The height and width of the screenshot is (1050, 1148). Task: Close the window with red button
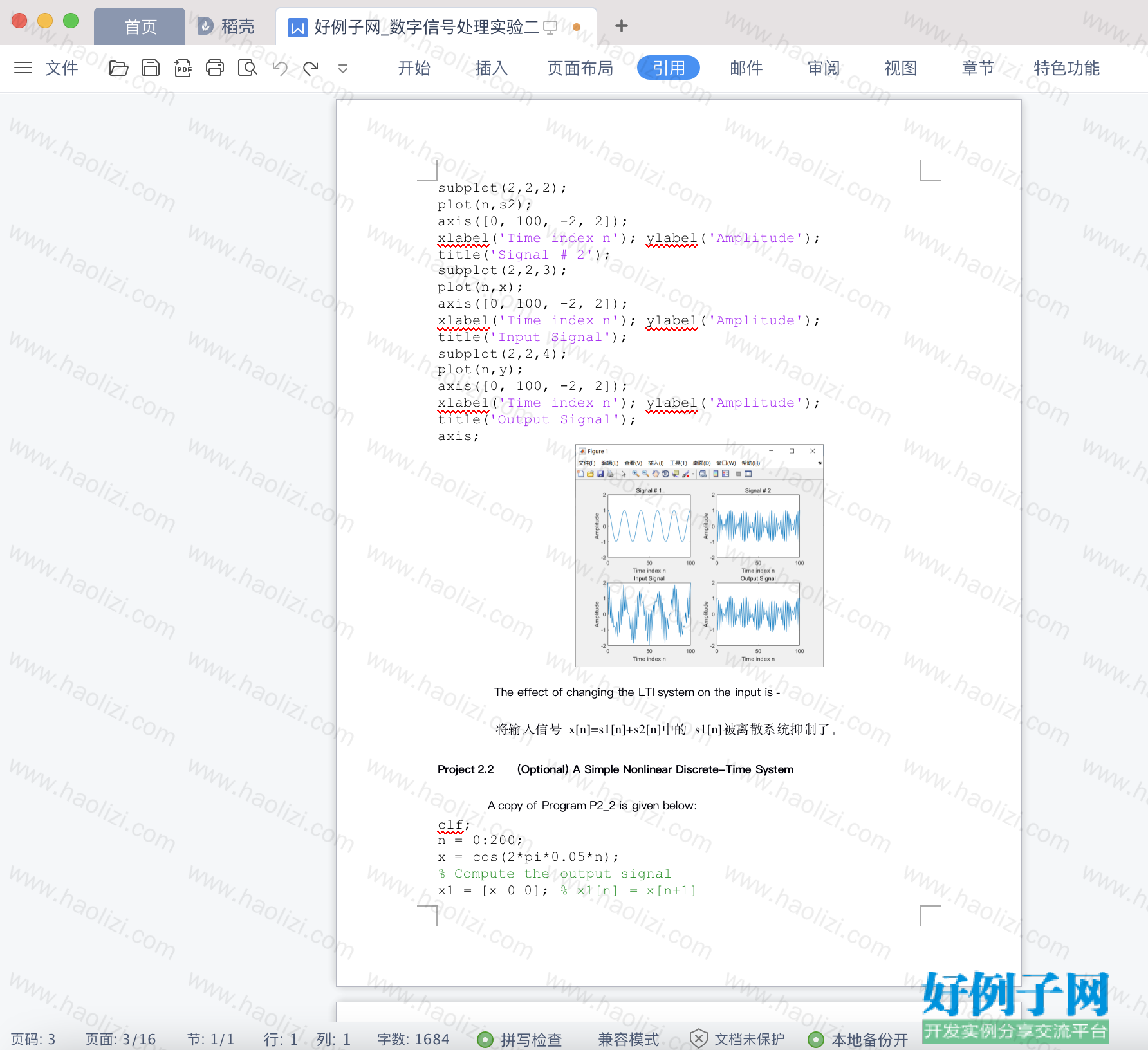19,21
